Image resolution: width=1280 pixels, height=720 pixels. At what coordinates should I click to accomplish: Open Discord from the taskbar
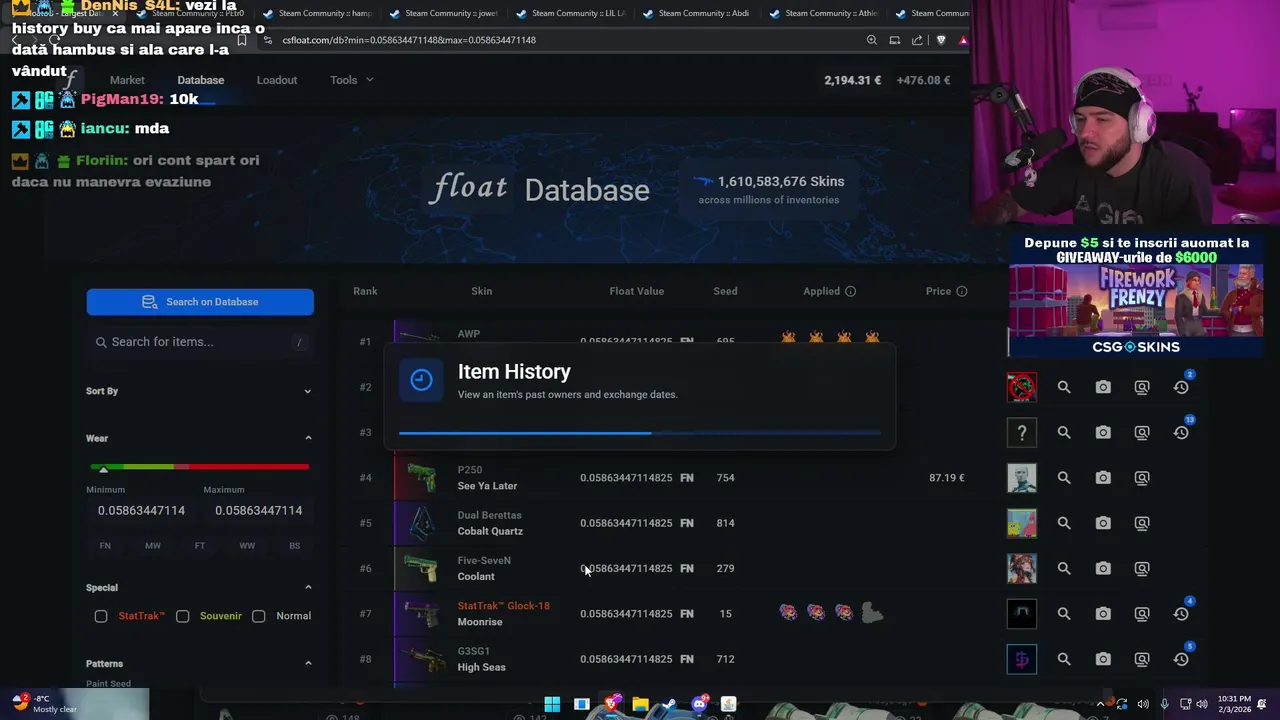[700, 704]
